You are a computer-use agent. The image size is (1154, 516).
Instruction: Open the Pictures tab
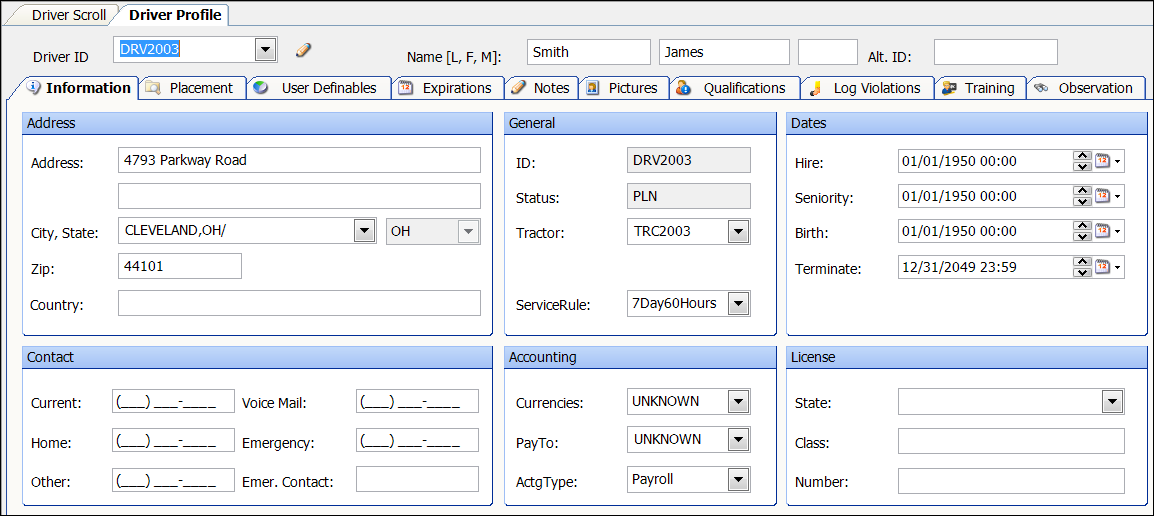click(x=622, y=88)
